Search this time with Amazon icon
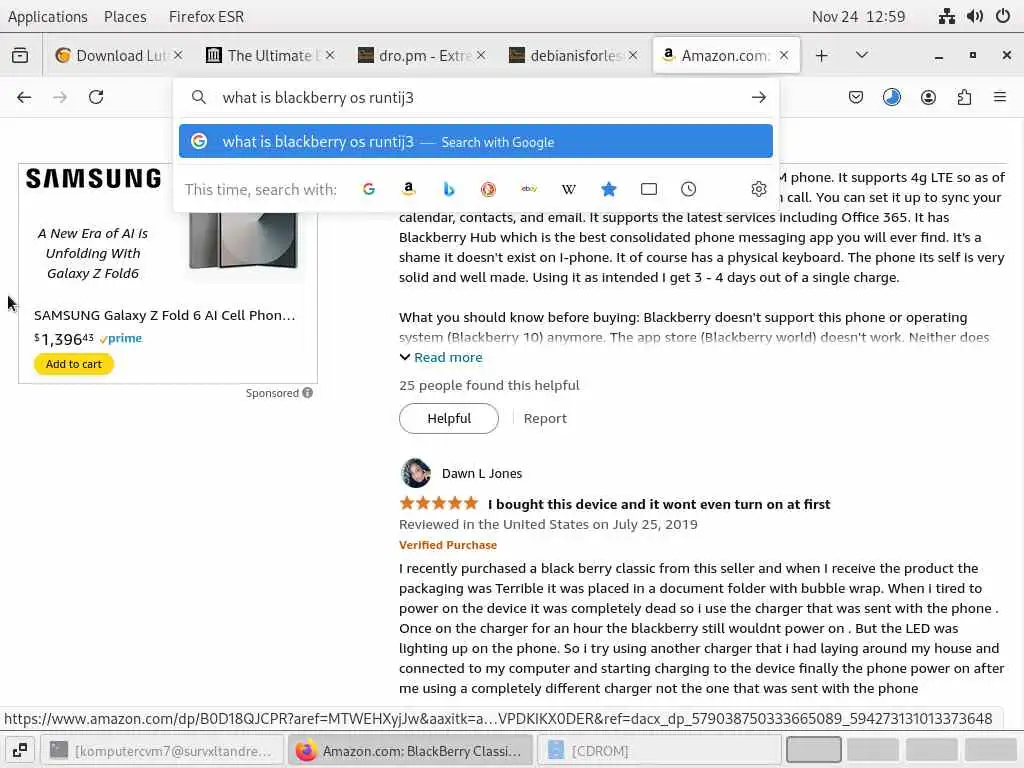Screen dimensions: 1024x768 pos(409,189)
